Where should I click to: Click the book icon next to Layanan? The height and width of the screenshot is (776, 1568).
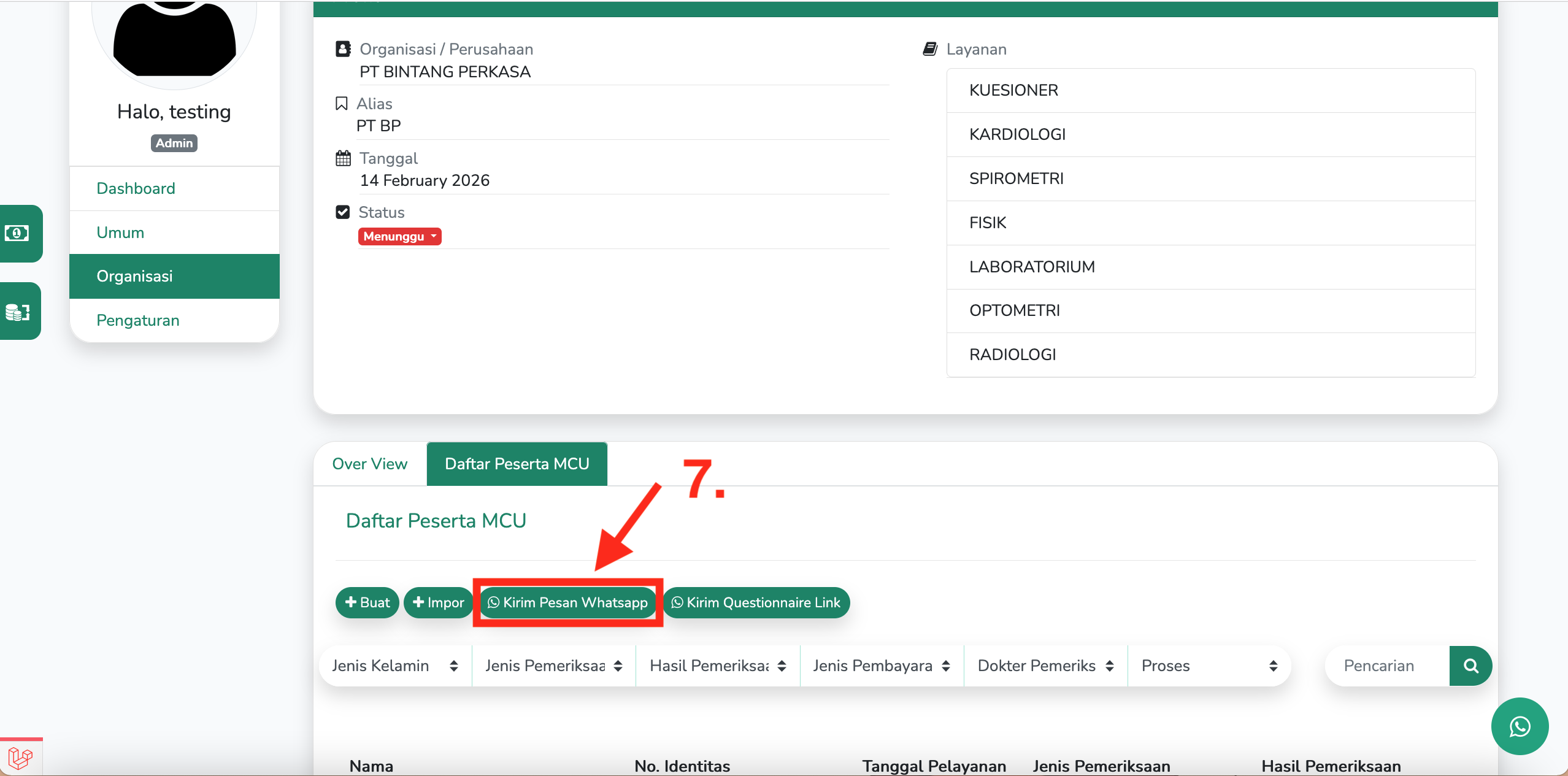click(930, 49)
